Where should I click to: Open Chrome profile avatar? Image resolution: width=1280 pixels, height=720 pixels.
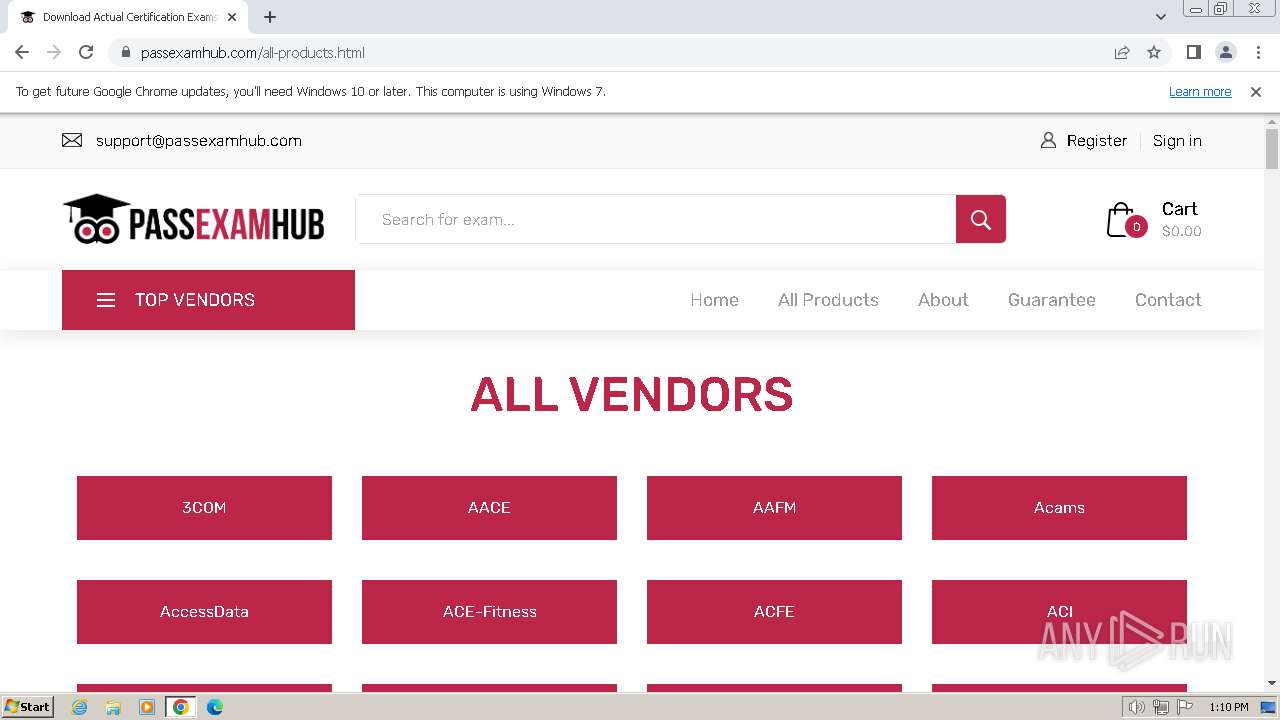pyautogui.click(x=1225, y=52)
